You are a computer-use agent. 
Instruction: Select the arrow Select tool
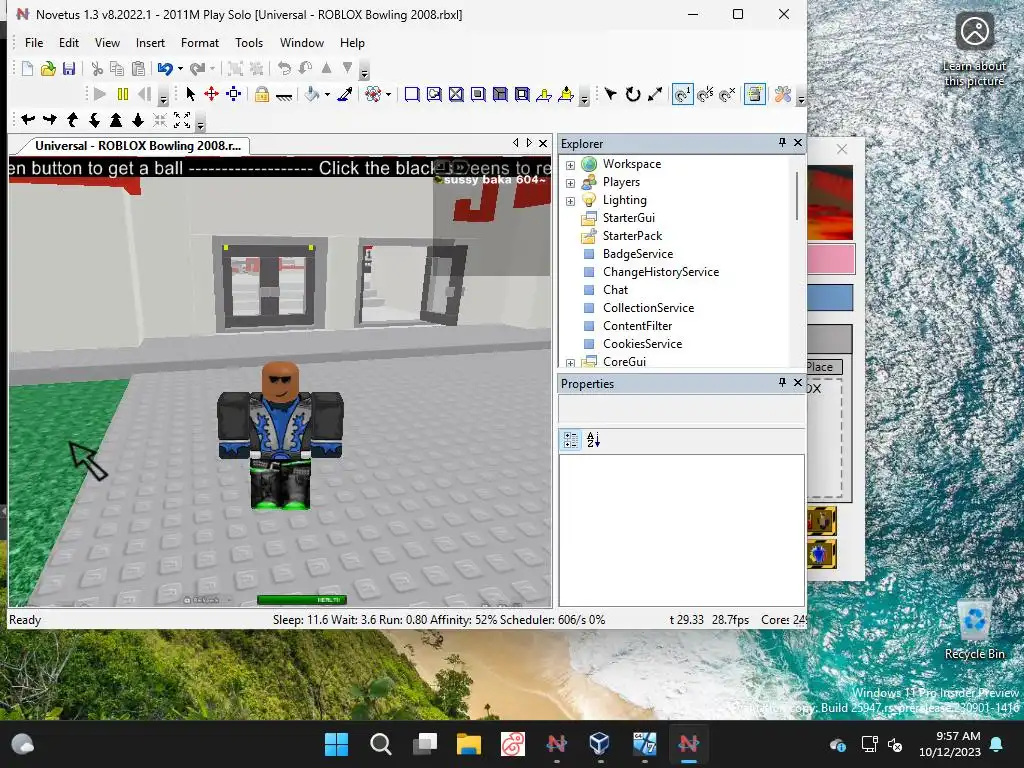(191, 94)
